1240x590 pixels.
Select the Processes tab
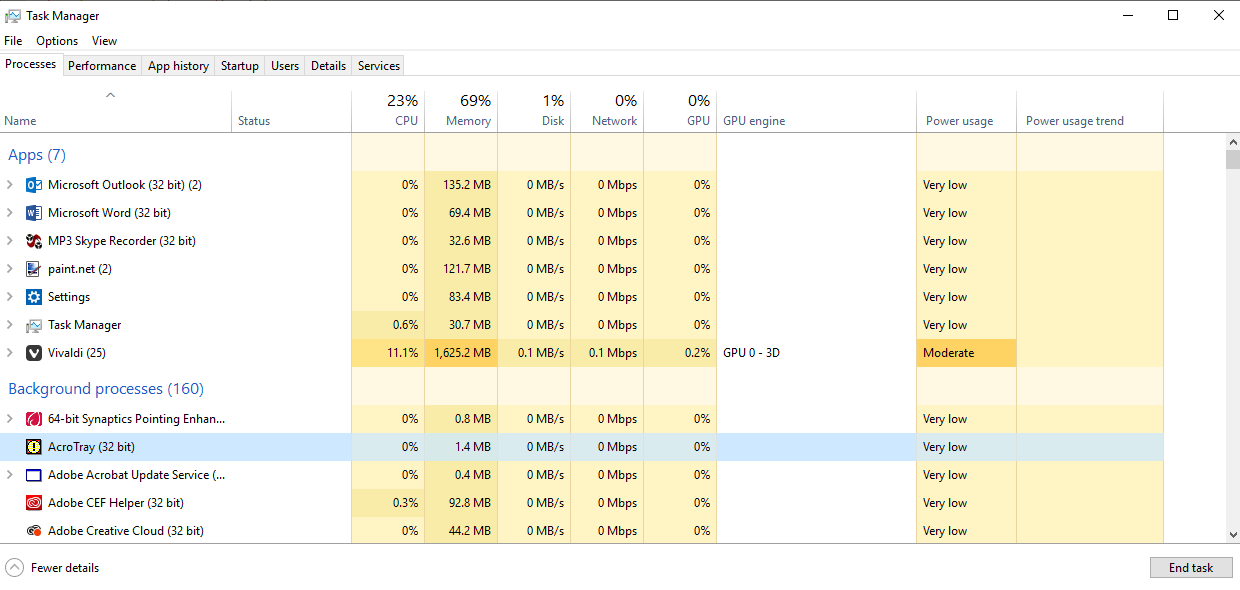click(31, 64)
